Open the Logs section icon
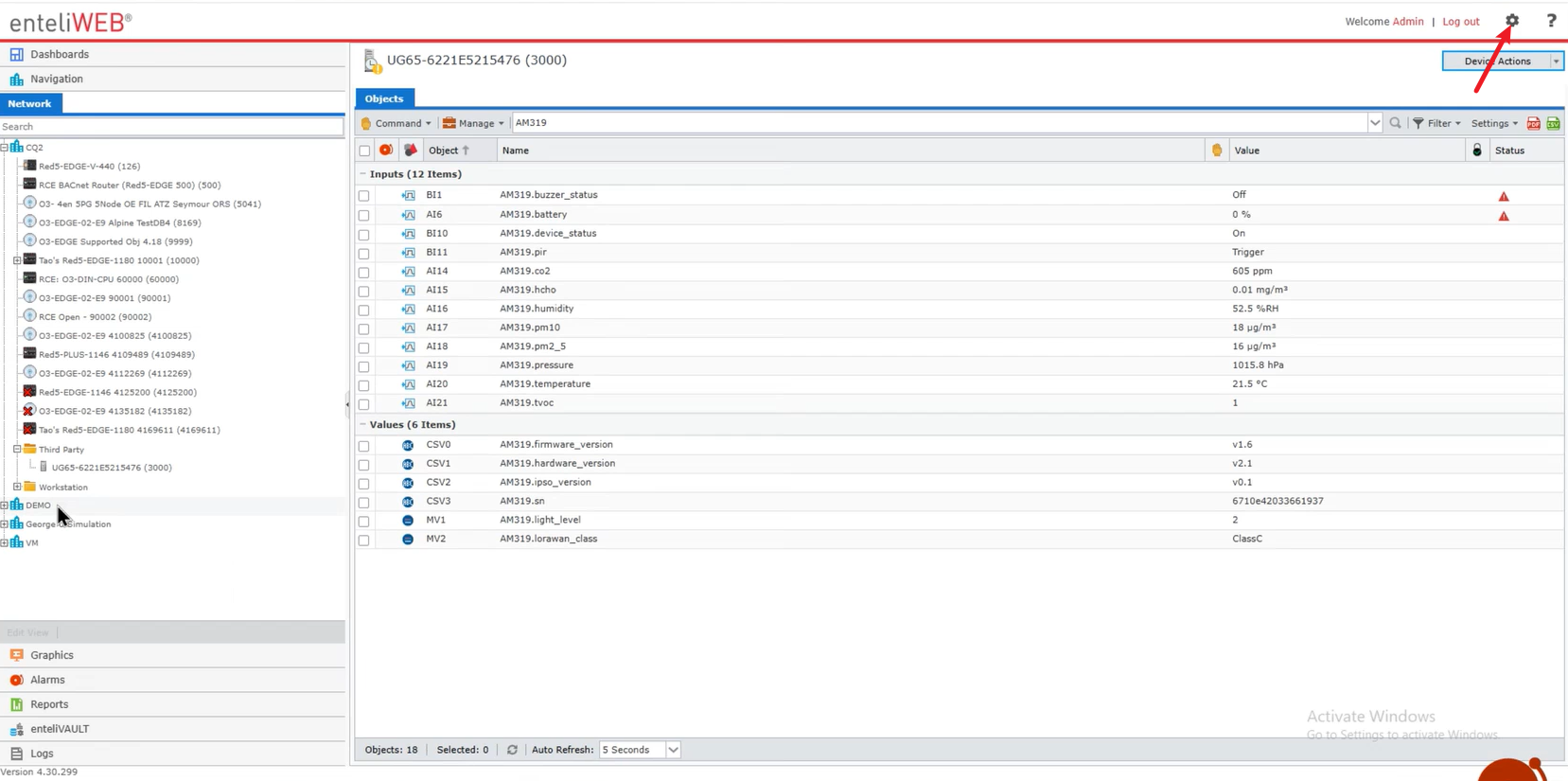 point(16,754)
